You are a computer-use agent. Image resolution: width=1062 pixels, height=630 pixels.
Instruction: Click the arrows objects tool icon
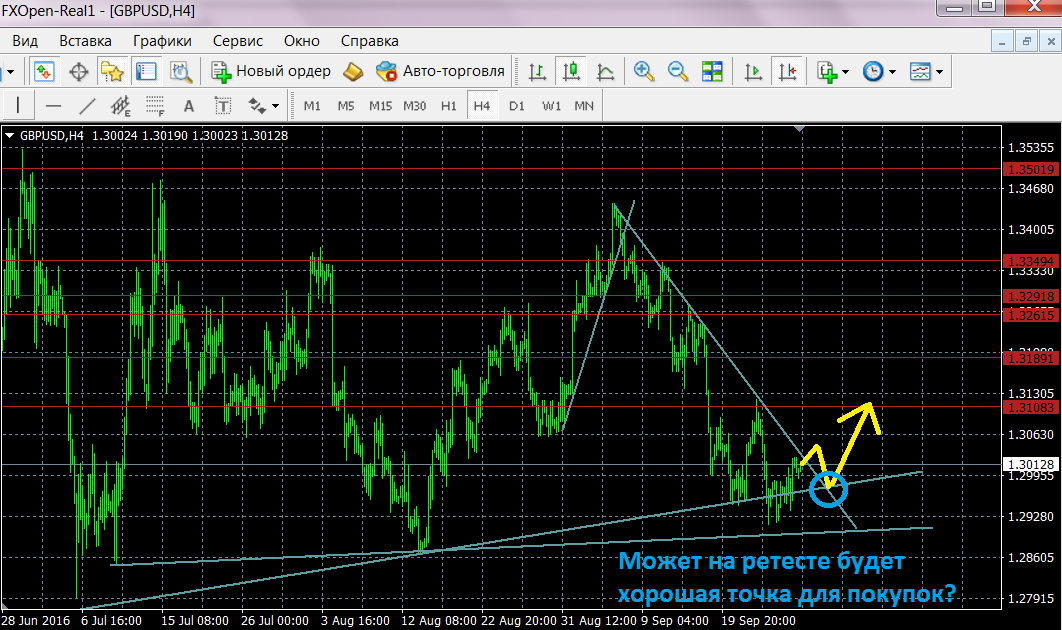257,106
